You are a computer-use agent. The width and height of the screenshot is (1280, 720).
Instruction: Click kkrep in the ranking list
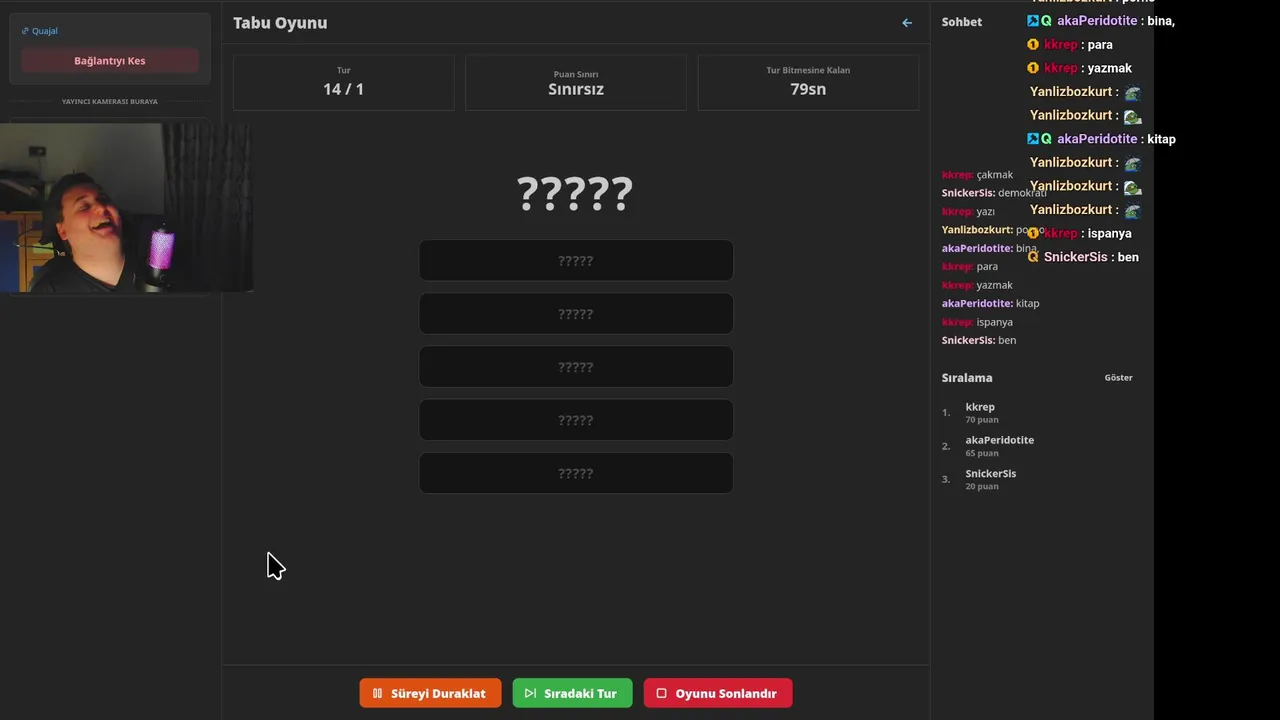click(x=980, y=407)
